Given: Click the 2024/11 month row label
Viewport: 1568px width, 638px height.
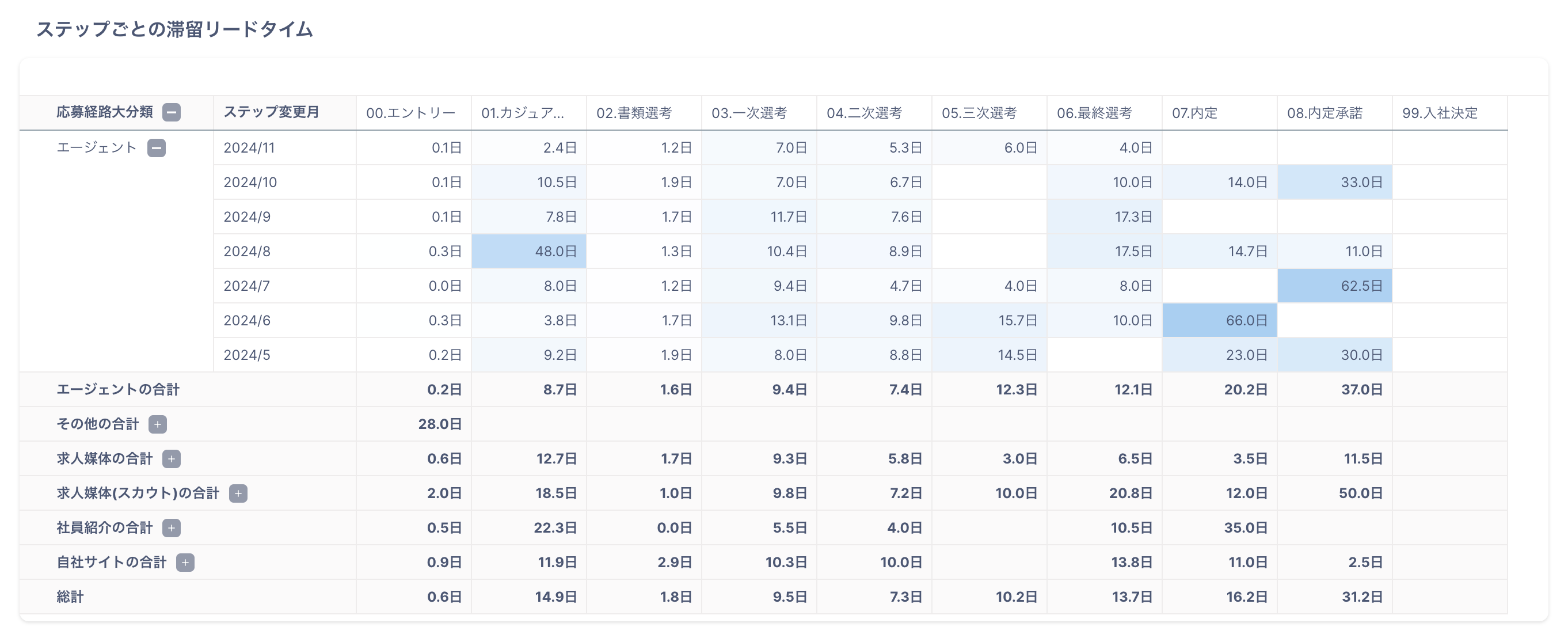Looking at the screenshot, I should (x=249, y=148).
